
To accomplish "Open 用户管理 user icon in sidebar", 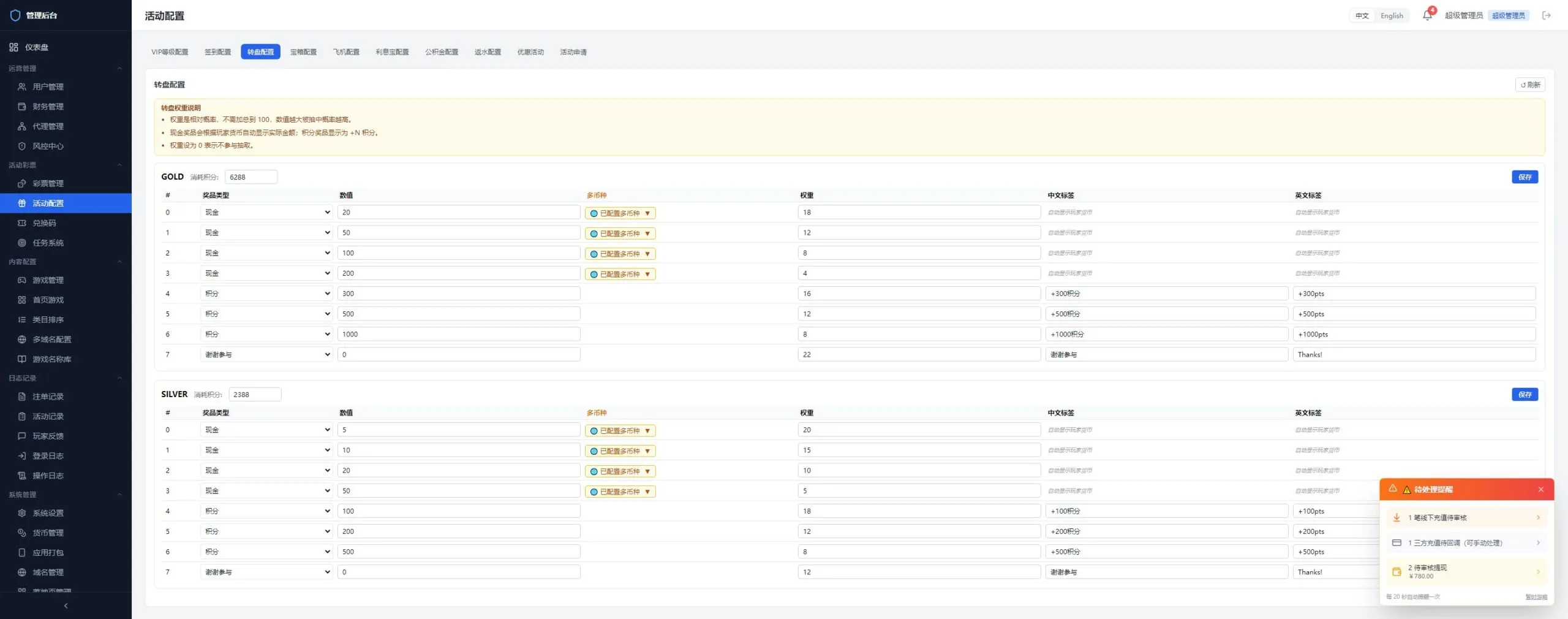I will pyautogui.click(x=22, y=86).
